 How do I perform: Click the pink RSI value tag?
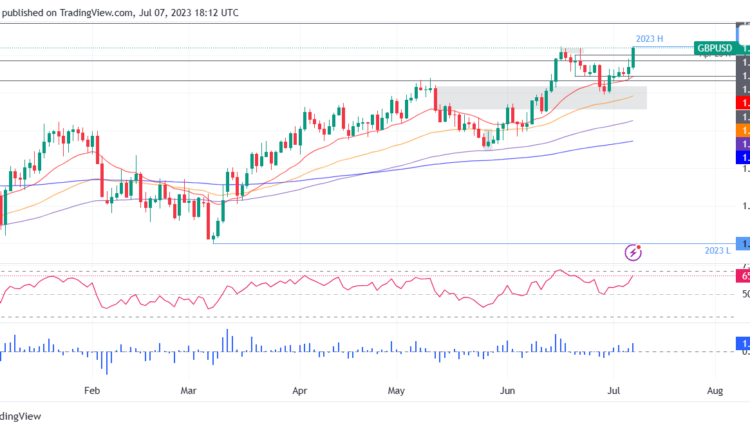(743, 276)
